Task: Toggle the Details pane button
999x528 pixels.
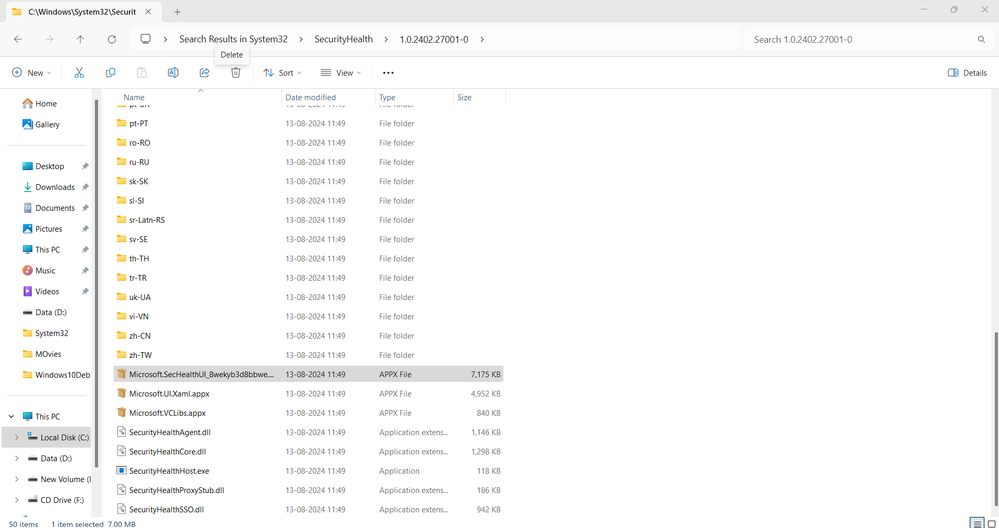Action: pos(967,73)
